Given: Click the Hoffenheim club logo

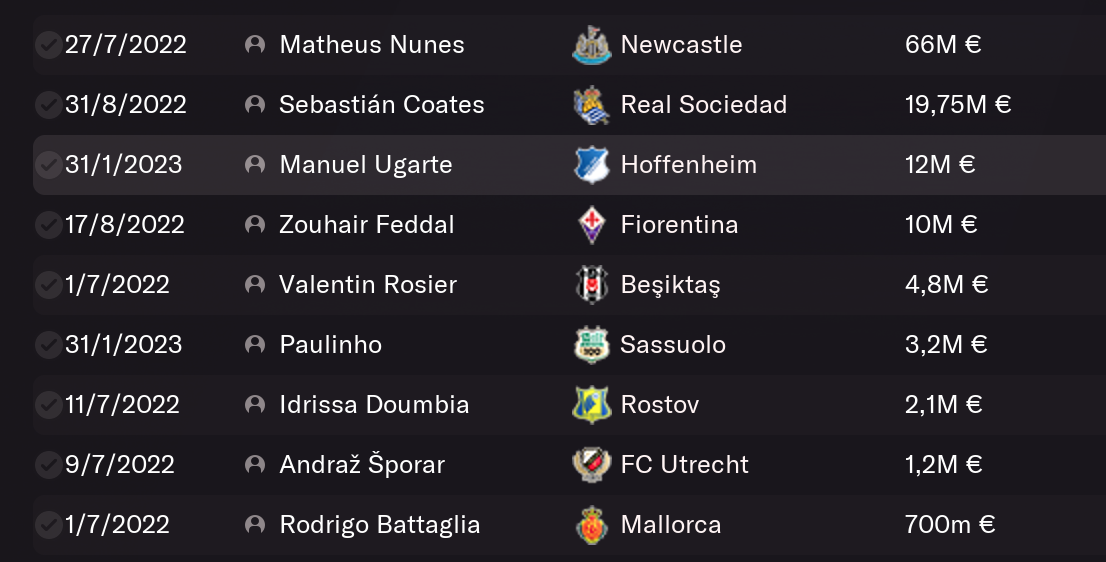Looking at the screenshot, I should (591, 165).
